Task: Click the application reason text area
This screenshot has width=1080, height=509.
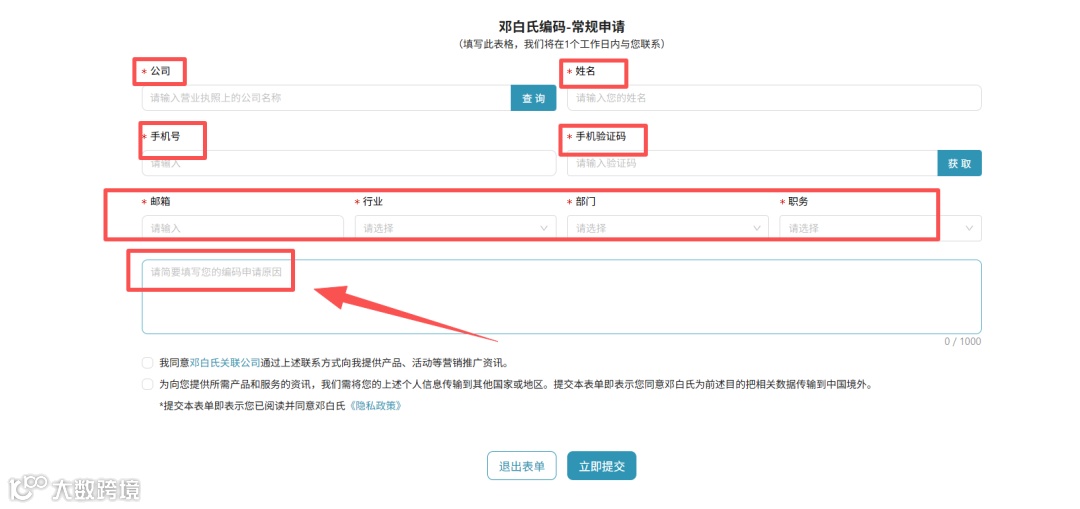Action: 562,297
